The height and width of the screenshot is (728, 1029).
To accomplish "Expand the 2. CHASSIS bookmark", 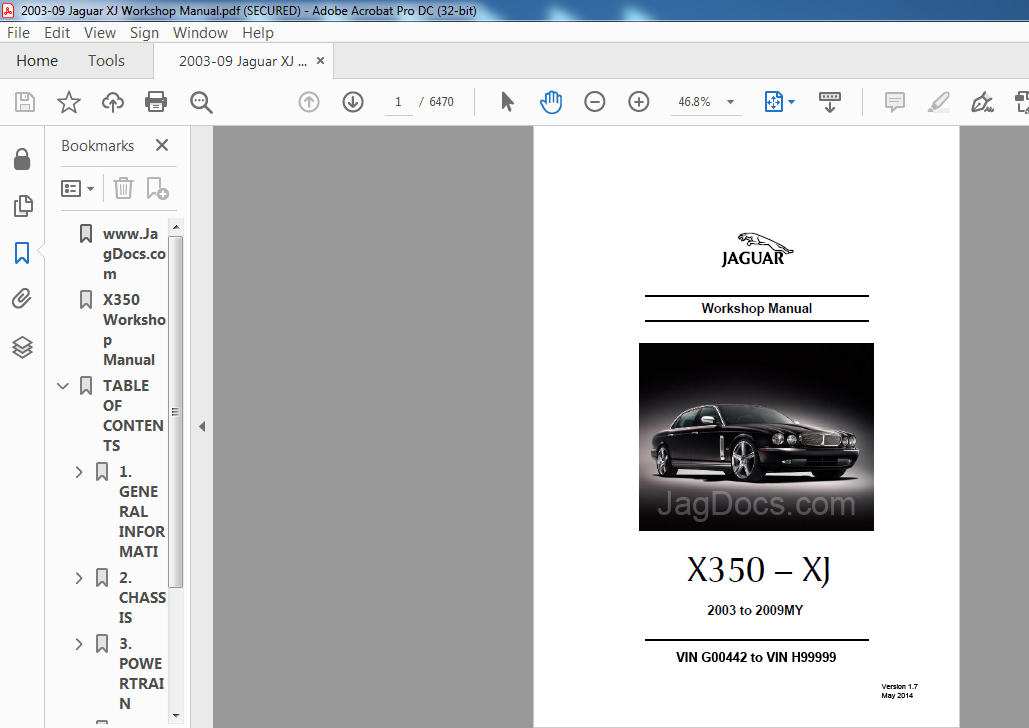I will (79, 578).
